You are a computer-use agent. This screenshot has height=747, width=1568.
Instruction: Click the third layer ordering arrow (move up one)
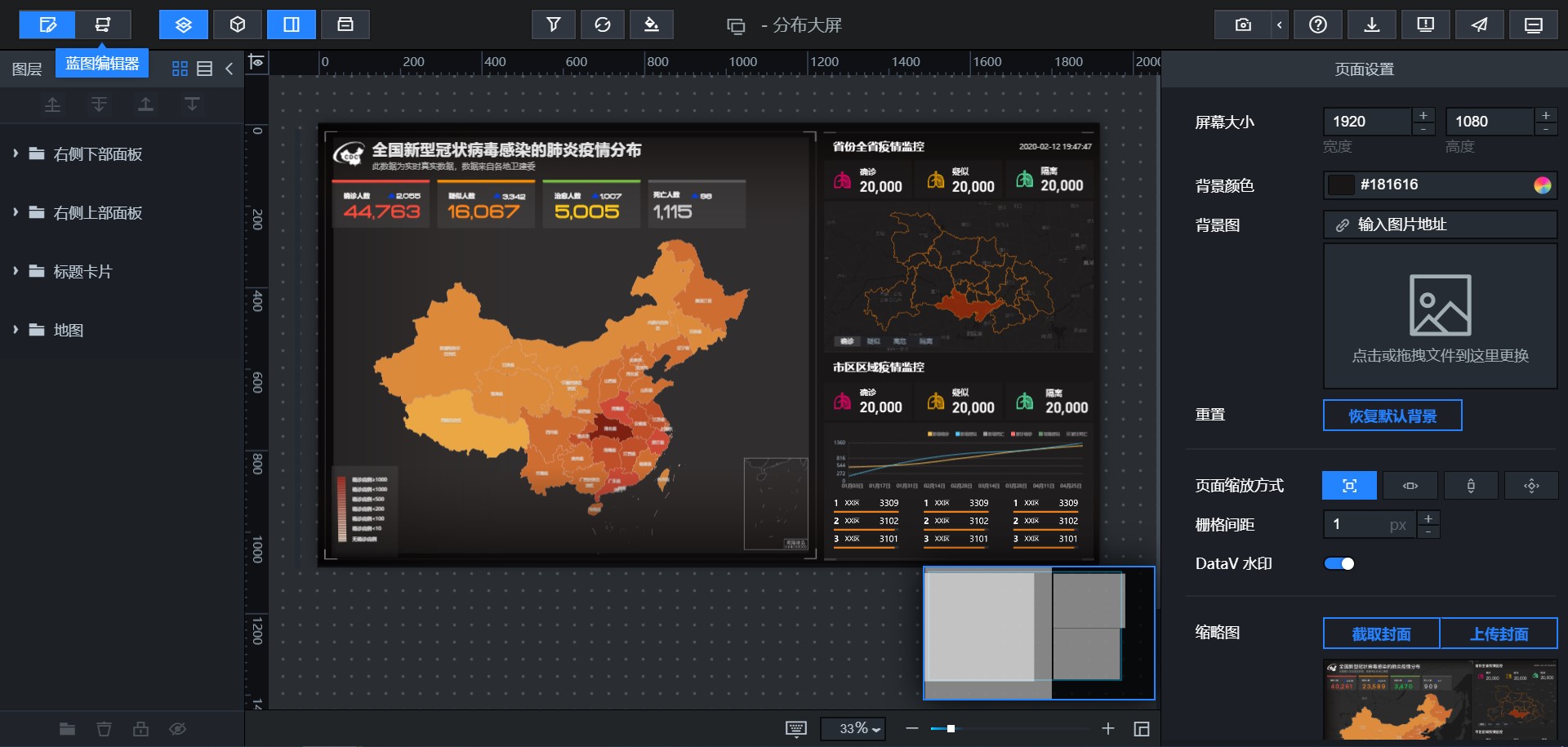[x=145, y=104]
